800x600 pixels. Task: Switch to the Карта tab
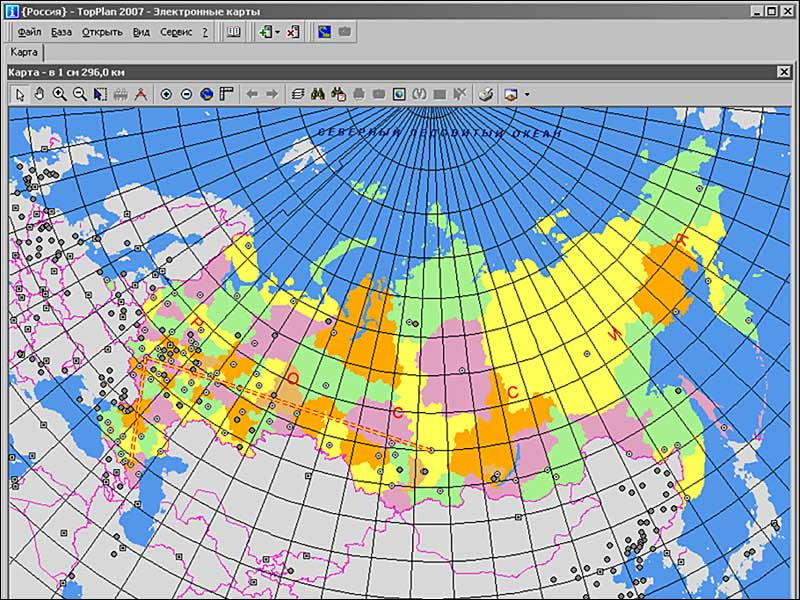click(x=24, y=53)
